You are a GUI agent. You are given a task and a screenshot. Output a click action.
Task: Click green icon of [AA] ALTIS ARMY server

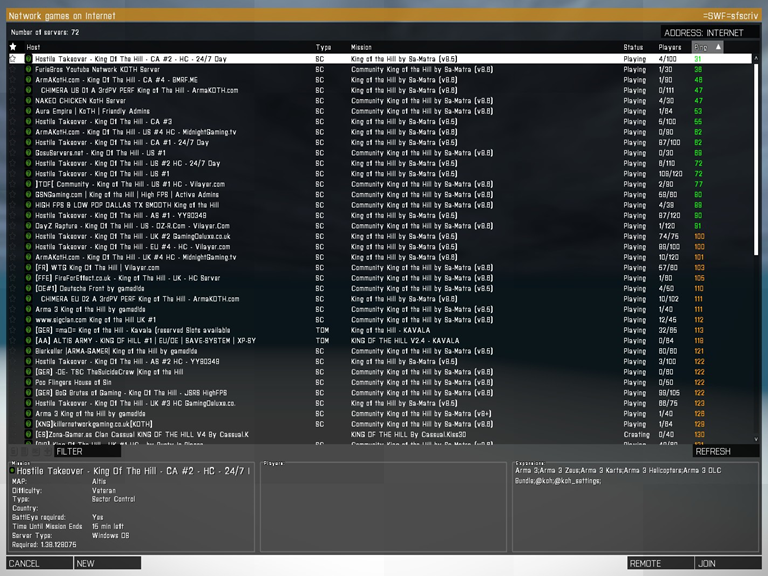pos(28,340)
